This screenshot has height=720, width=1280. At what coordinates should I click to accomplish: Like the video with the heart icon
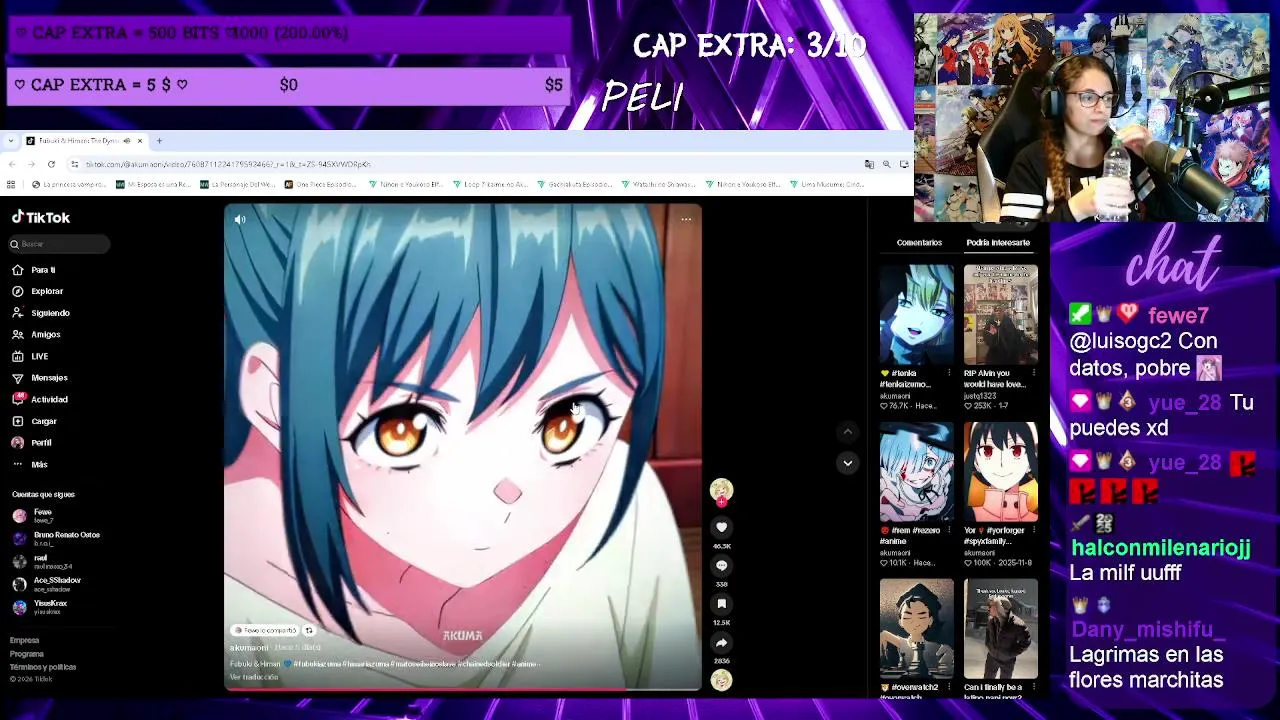[x=721, y=527]
